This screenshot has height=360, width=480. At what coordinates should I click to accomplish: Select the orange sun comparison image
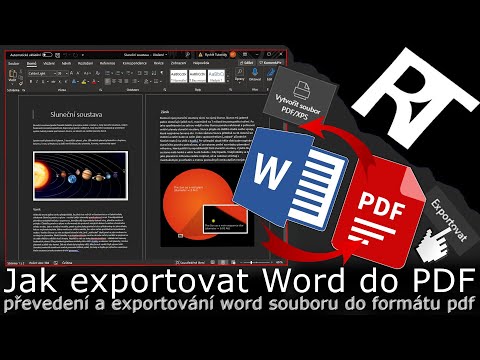(207, 206)
